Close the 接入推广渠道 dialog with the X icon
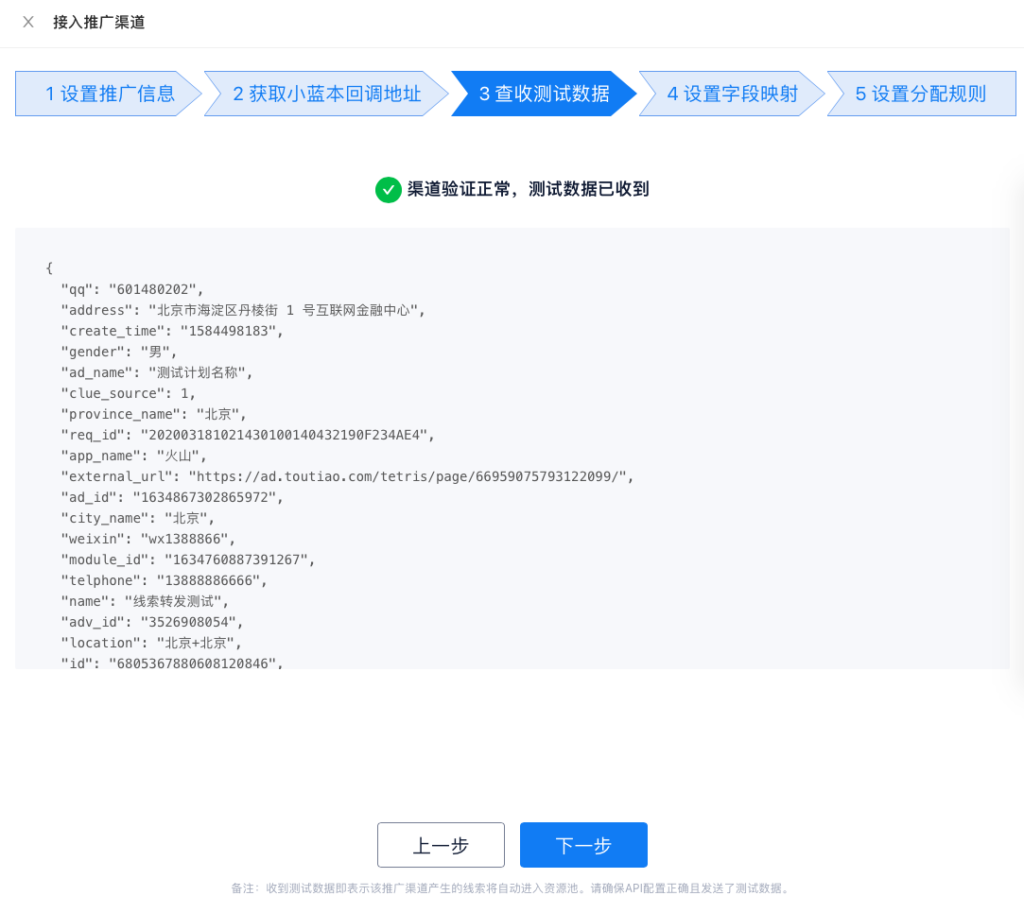1024x913 pixels. (28, 22)
